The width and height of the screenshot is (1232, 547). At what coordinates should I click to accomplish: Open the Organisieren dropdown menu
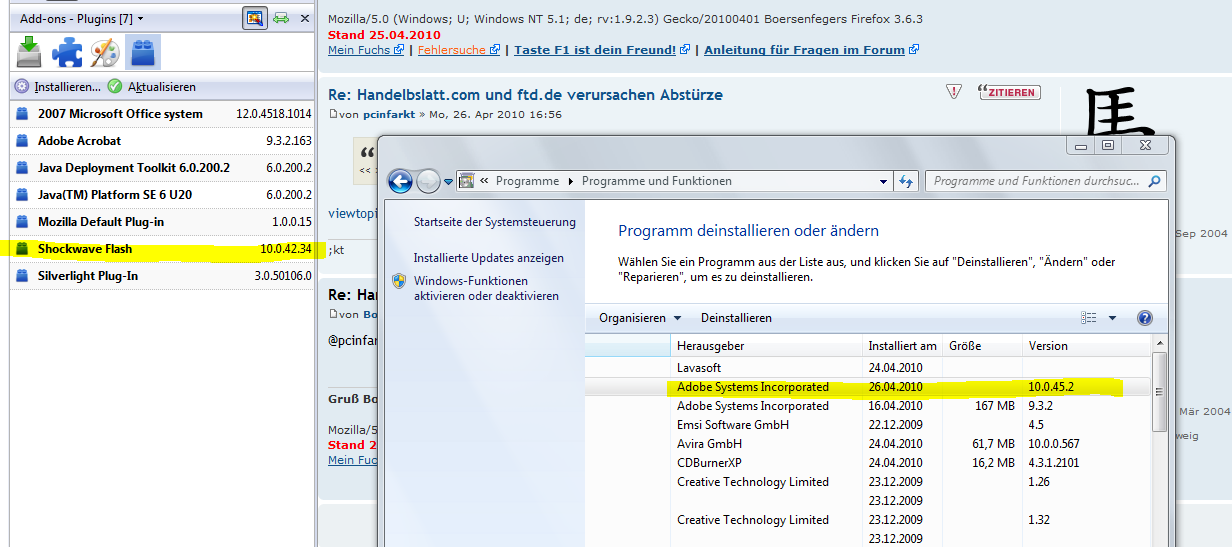click(x=640, y=318)
